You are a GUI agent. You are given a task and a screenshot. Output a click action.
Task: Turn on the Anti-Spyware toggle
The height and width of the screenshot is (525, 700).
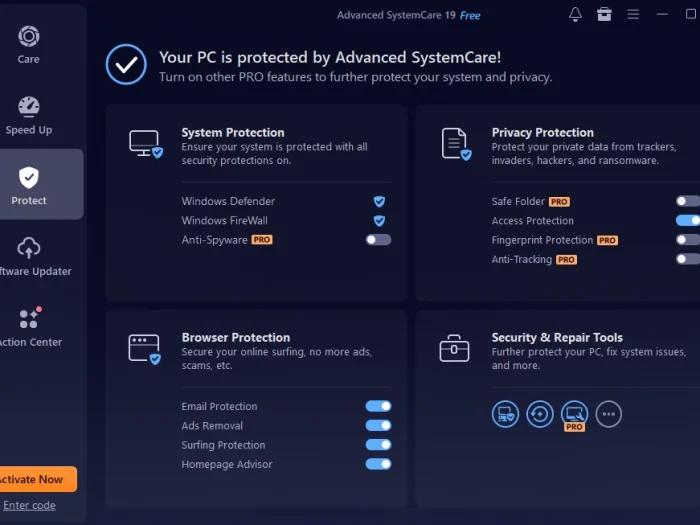point(378,240)
